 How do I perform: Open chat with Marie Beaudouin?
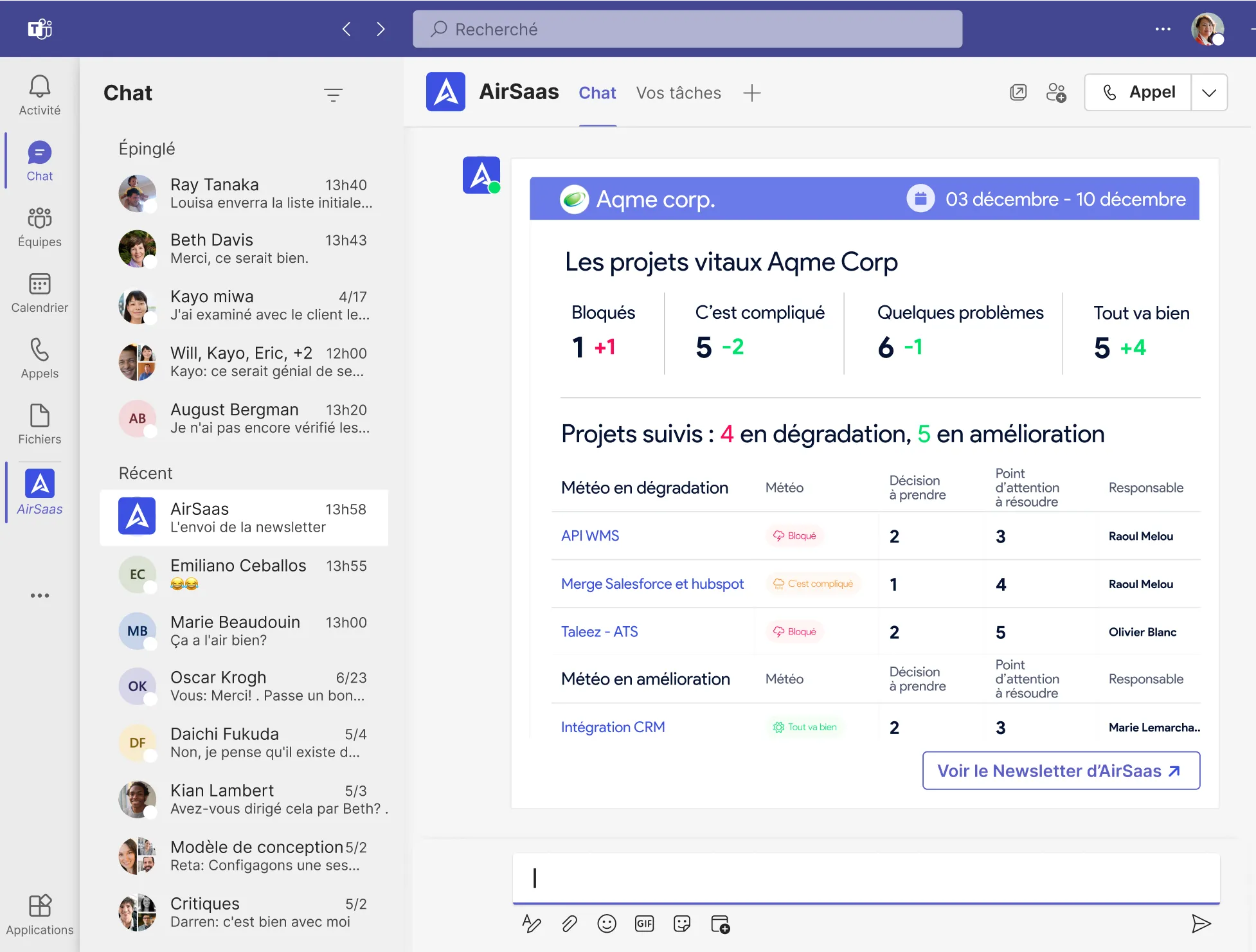244,631
